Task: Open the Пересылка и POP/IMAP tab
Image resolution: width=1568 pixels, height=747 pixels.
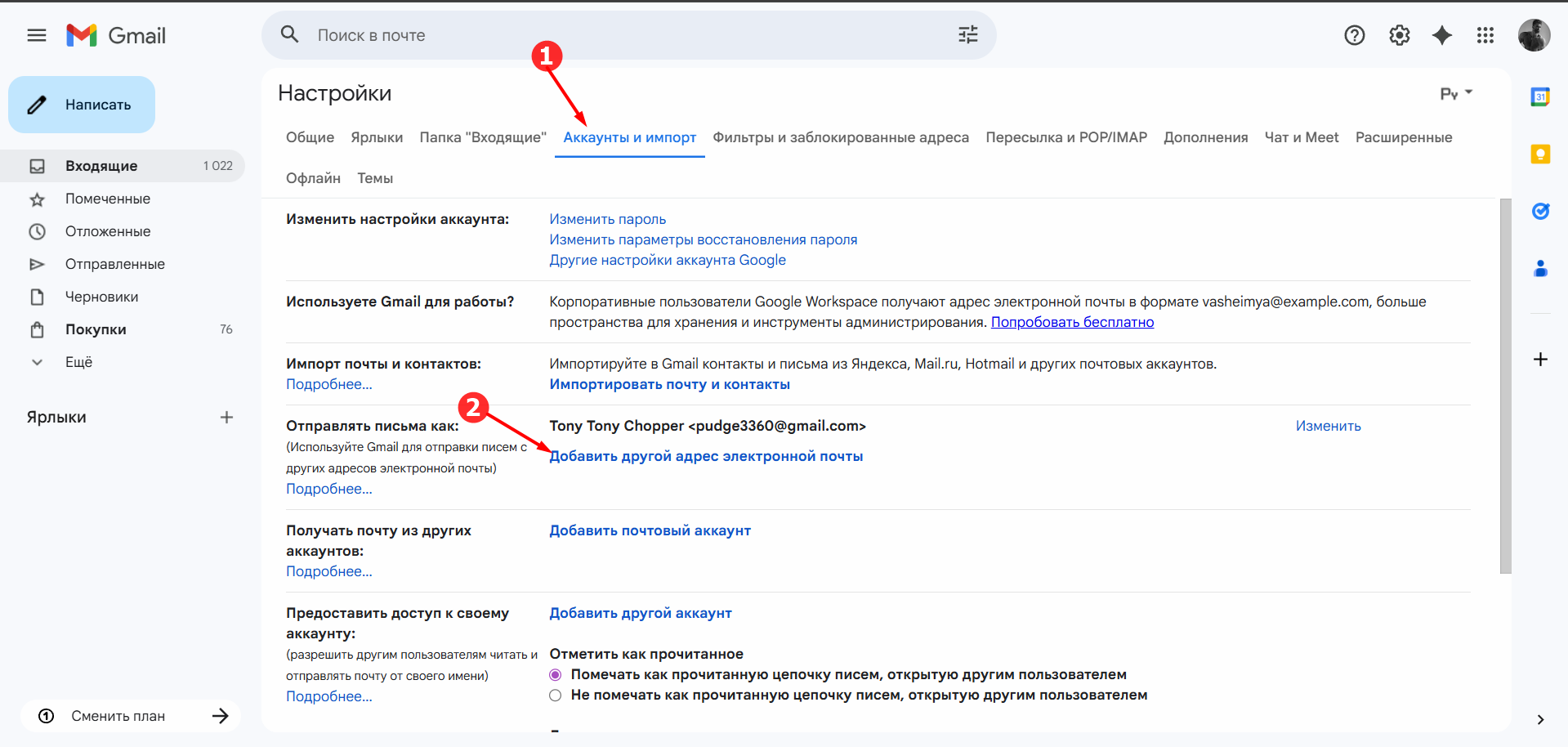Action: (1066, 137)
